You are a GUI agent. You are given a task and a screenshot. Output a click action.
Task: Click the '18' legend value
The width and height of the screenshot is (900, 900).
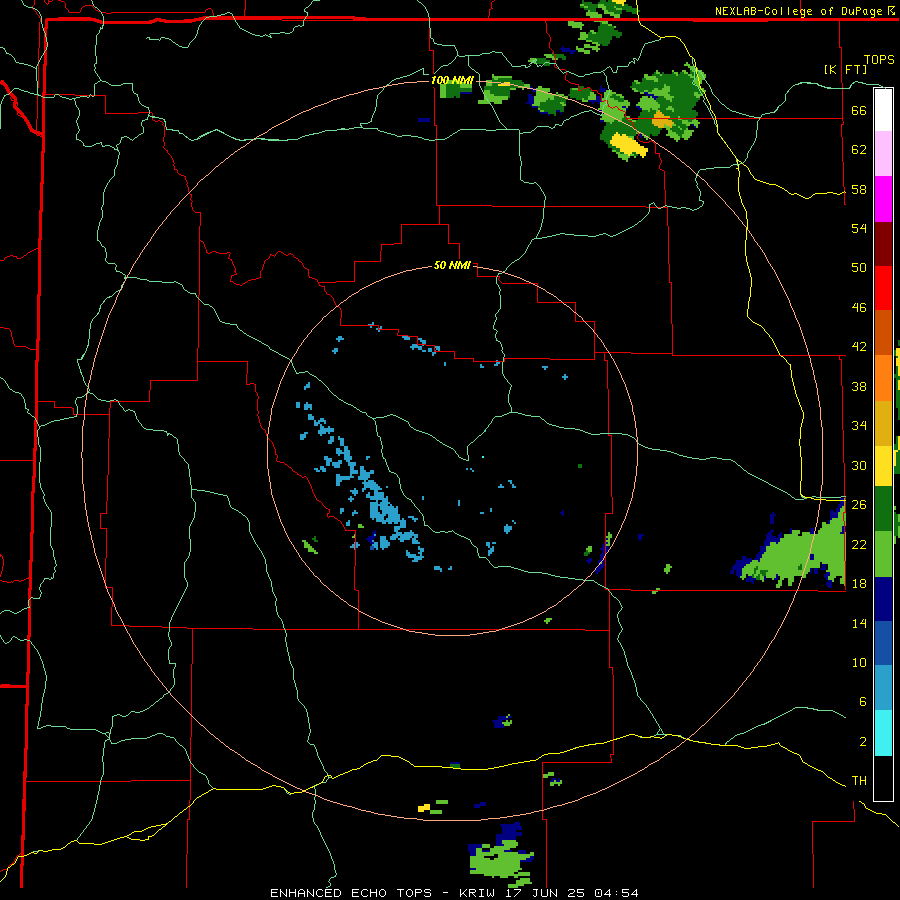[859, 584]
